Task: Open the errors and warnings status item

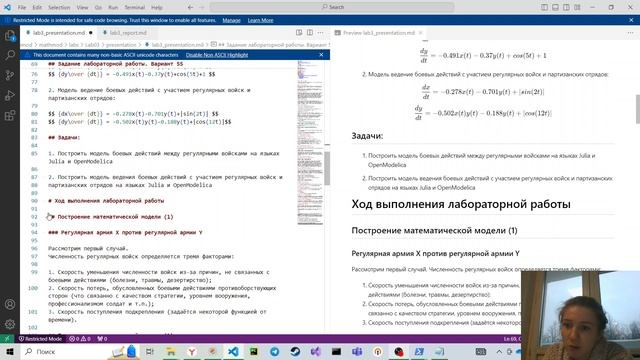Action: (x=80, y=339)
